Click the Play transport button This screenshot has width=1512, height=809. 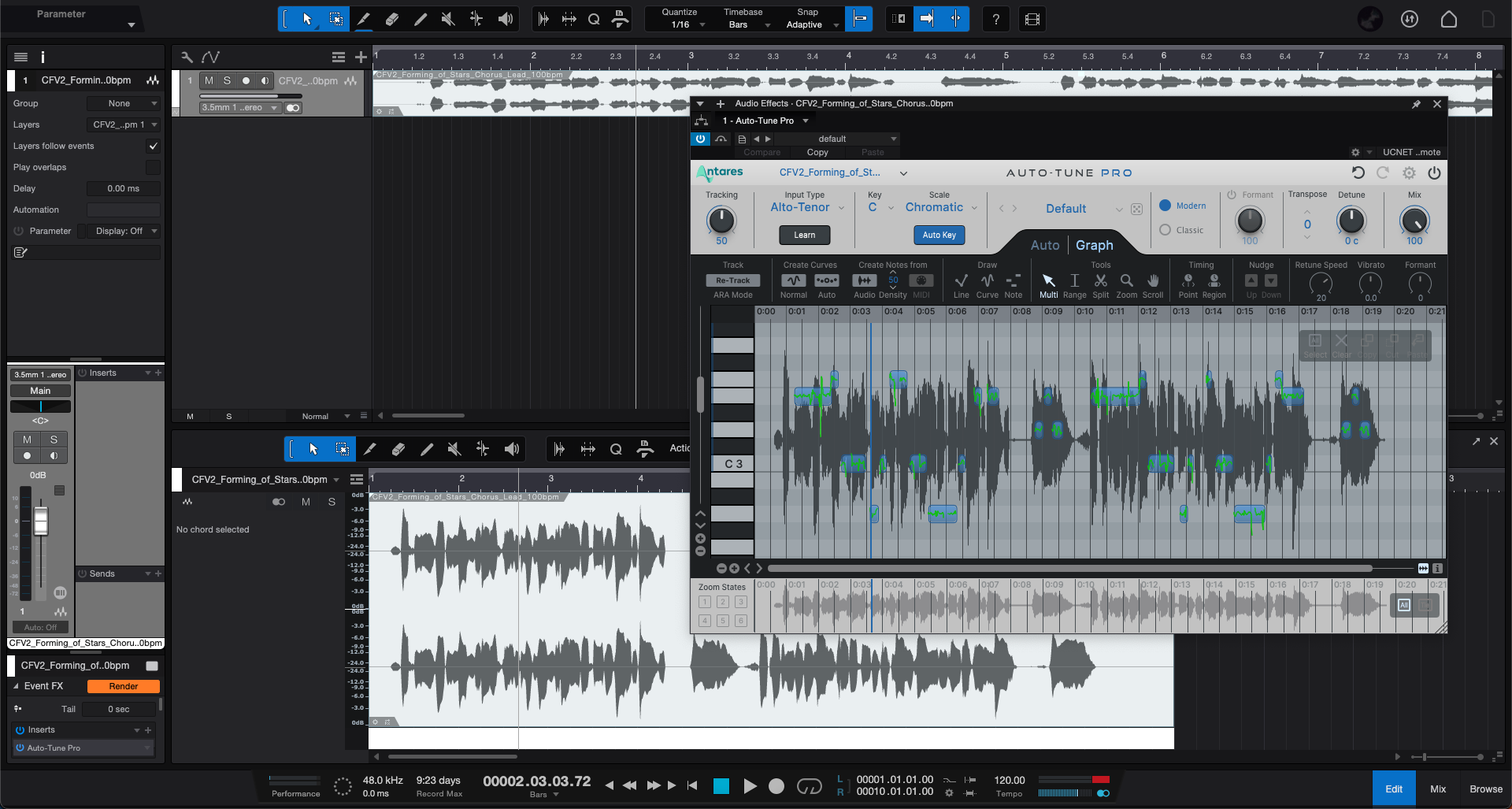(x=750, y=785)
